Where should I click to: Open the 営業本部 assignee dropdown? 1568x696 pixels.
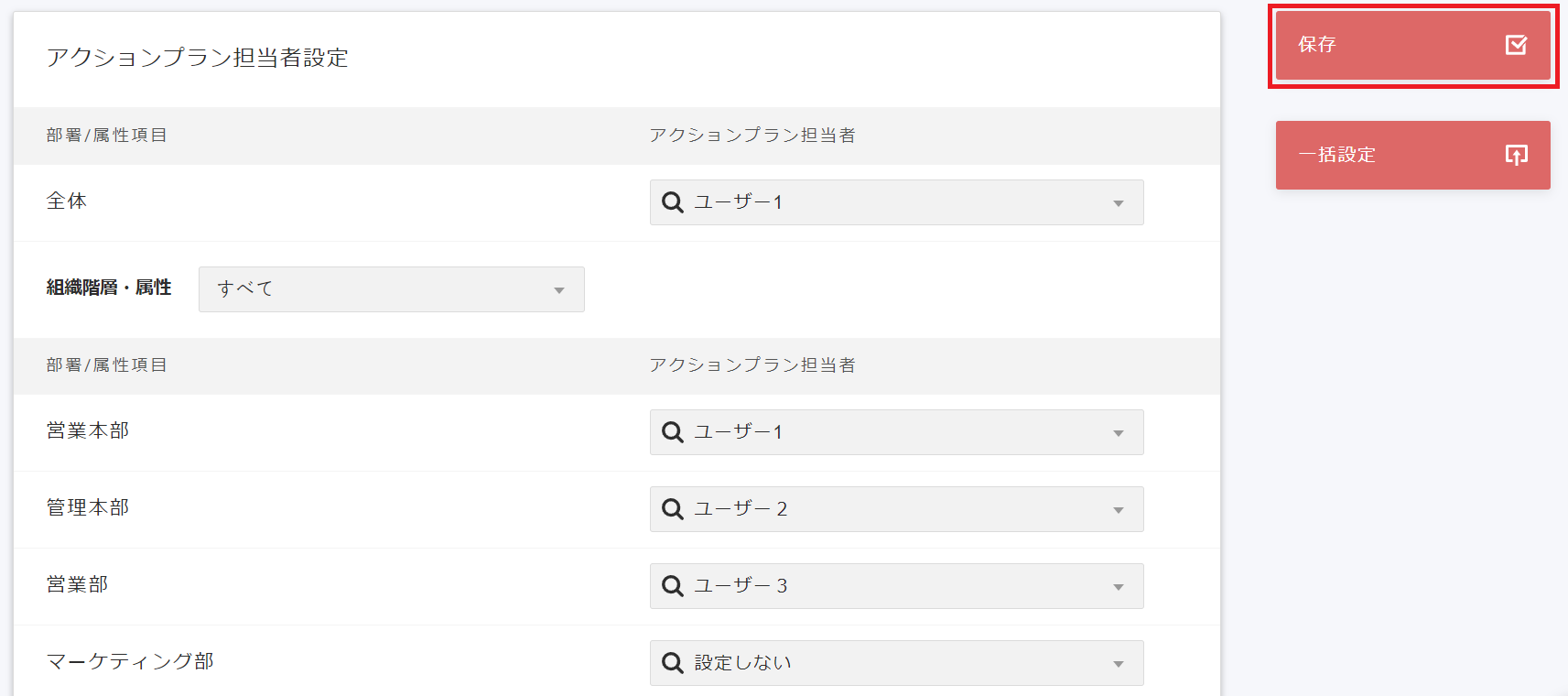coord(1117,431)
